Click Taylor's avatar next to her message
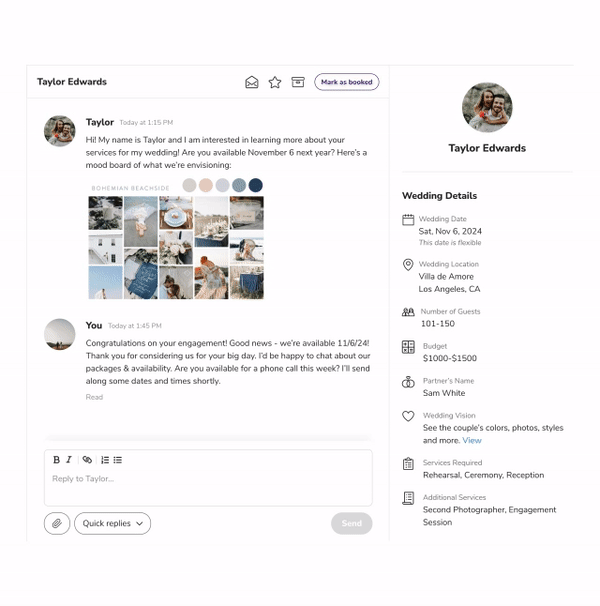600x606 pixels. pos(60,131)
